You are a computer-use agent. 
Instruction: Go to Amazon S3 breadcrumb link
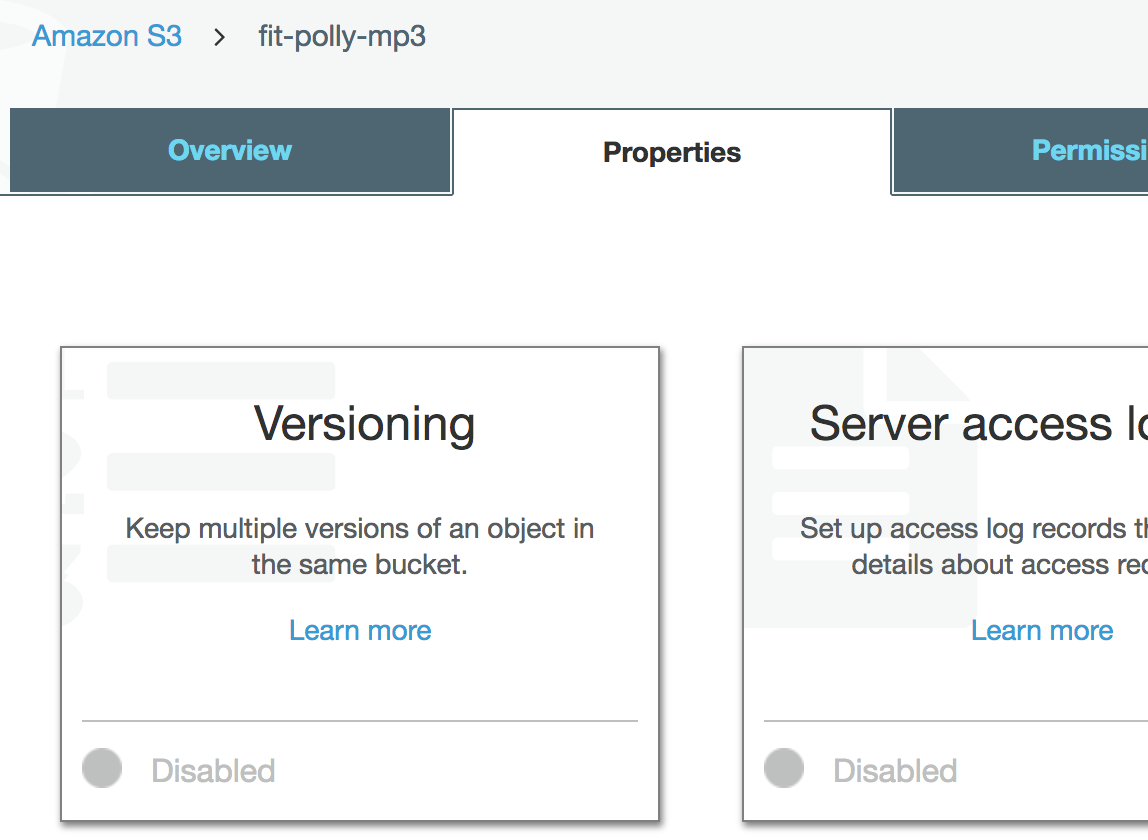[107, 36]
